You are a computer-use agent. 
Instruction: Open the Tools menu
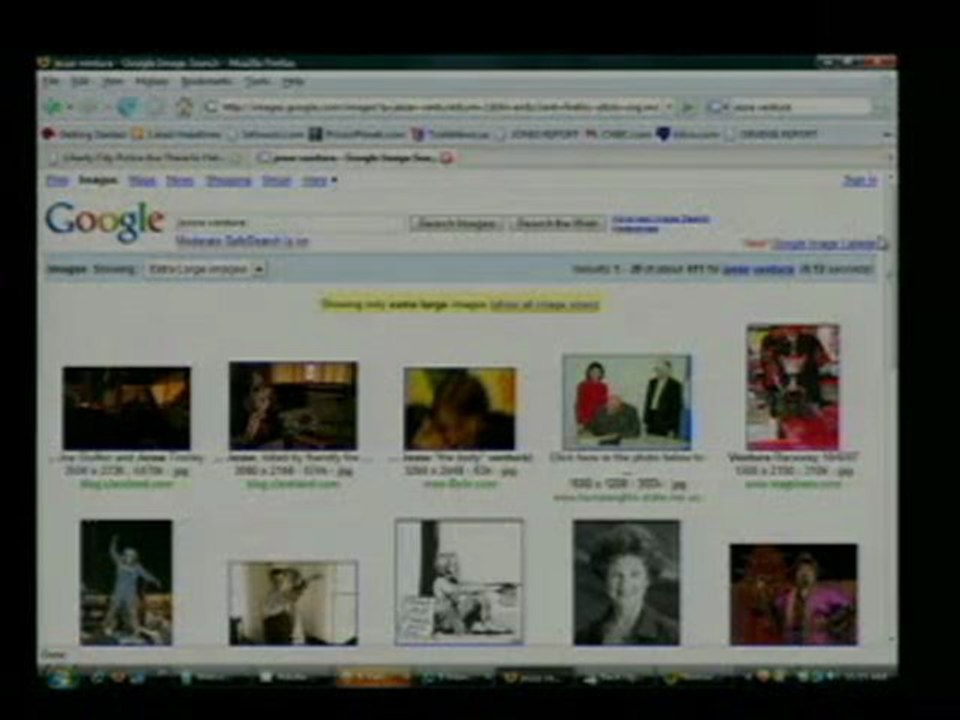click(x=257, y=81)
